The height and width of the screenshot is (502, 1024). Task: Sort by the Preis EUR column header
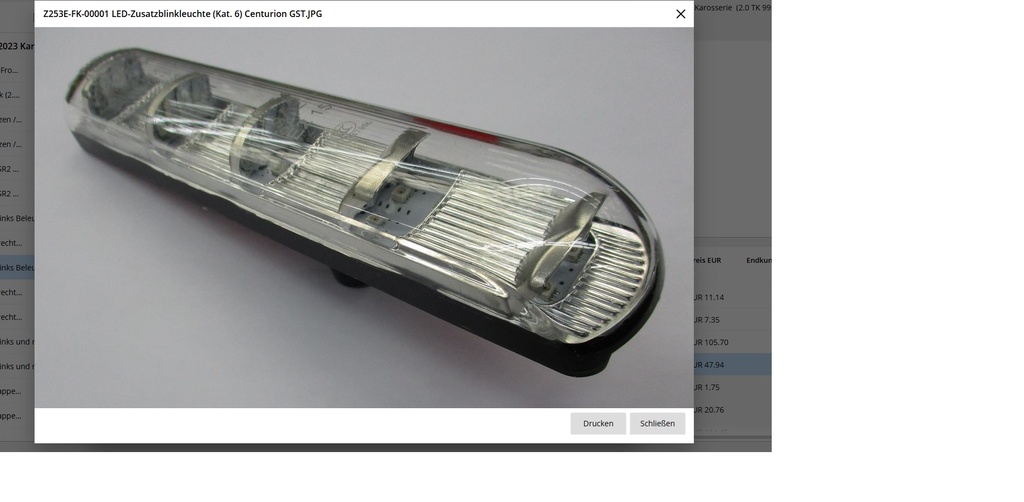[707, 260]
